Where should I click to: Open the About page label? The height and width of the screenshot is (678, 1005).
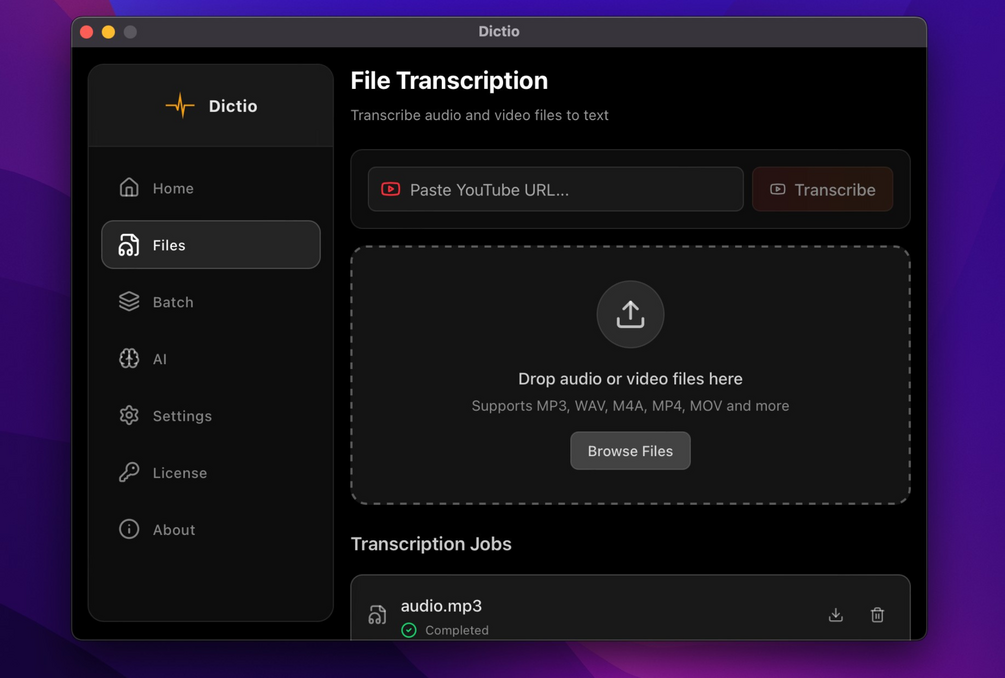tap(174, 530)
